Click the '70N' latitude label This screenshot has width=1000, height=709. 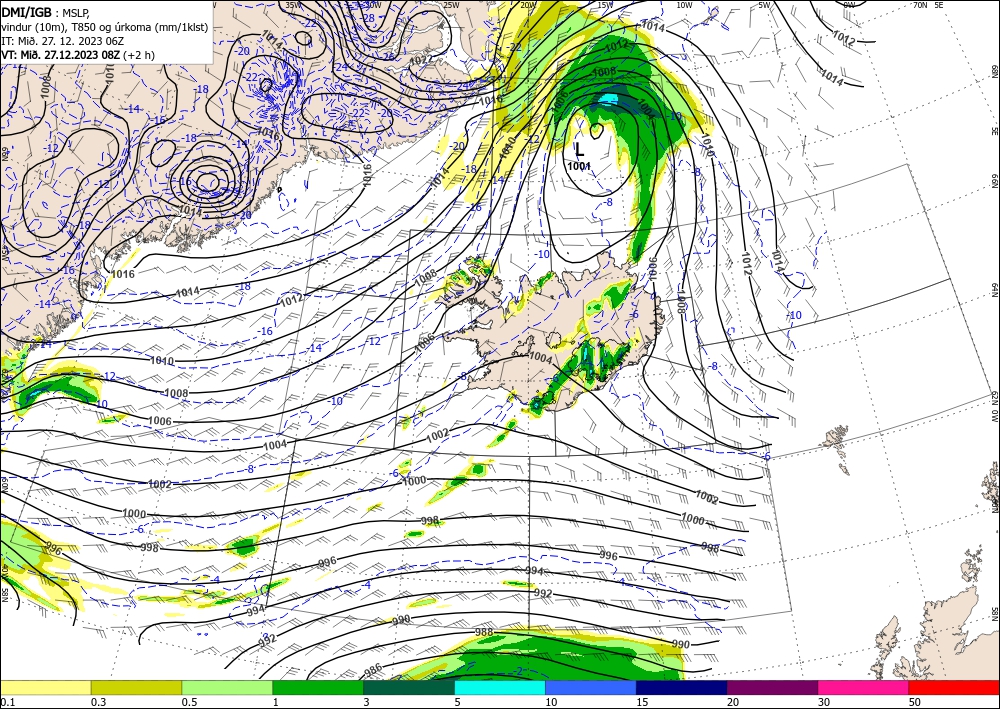coord(920,5)
